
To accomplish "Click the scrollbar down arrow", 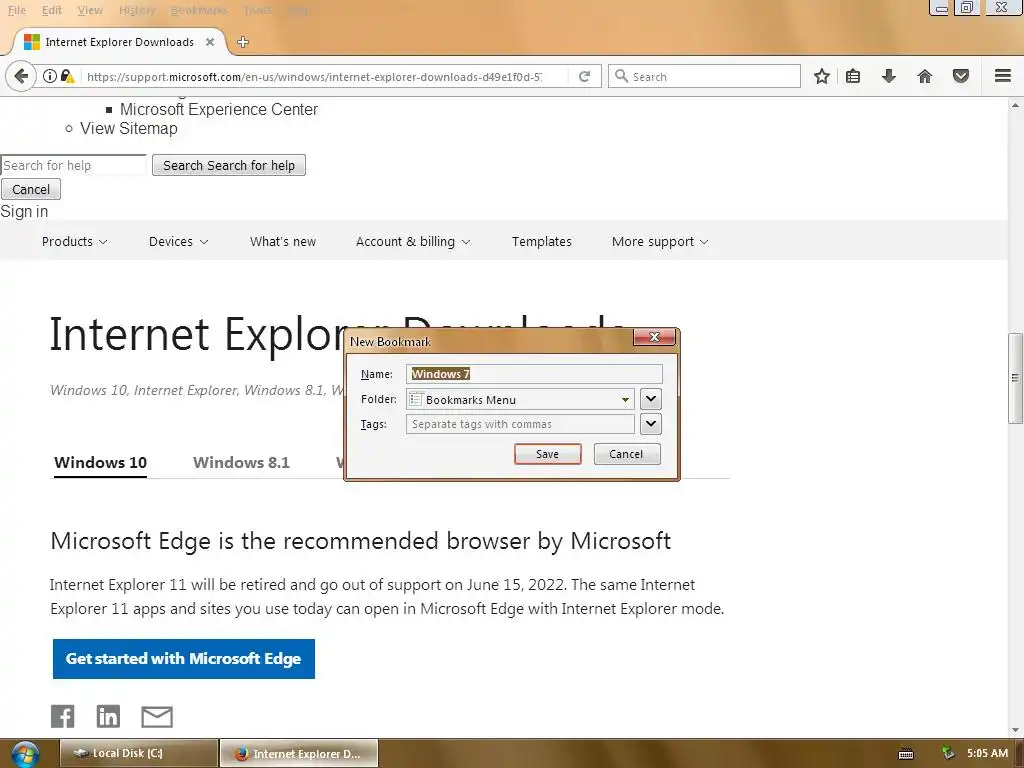I will point(1015,729).
